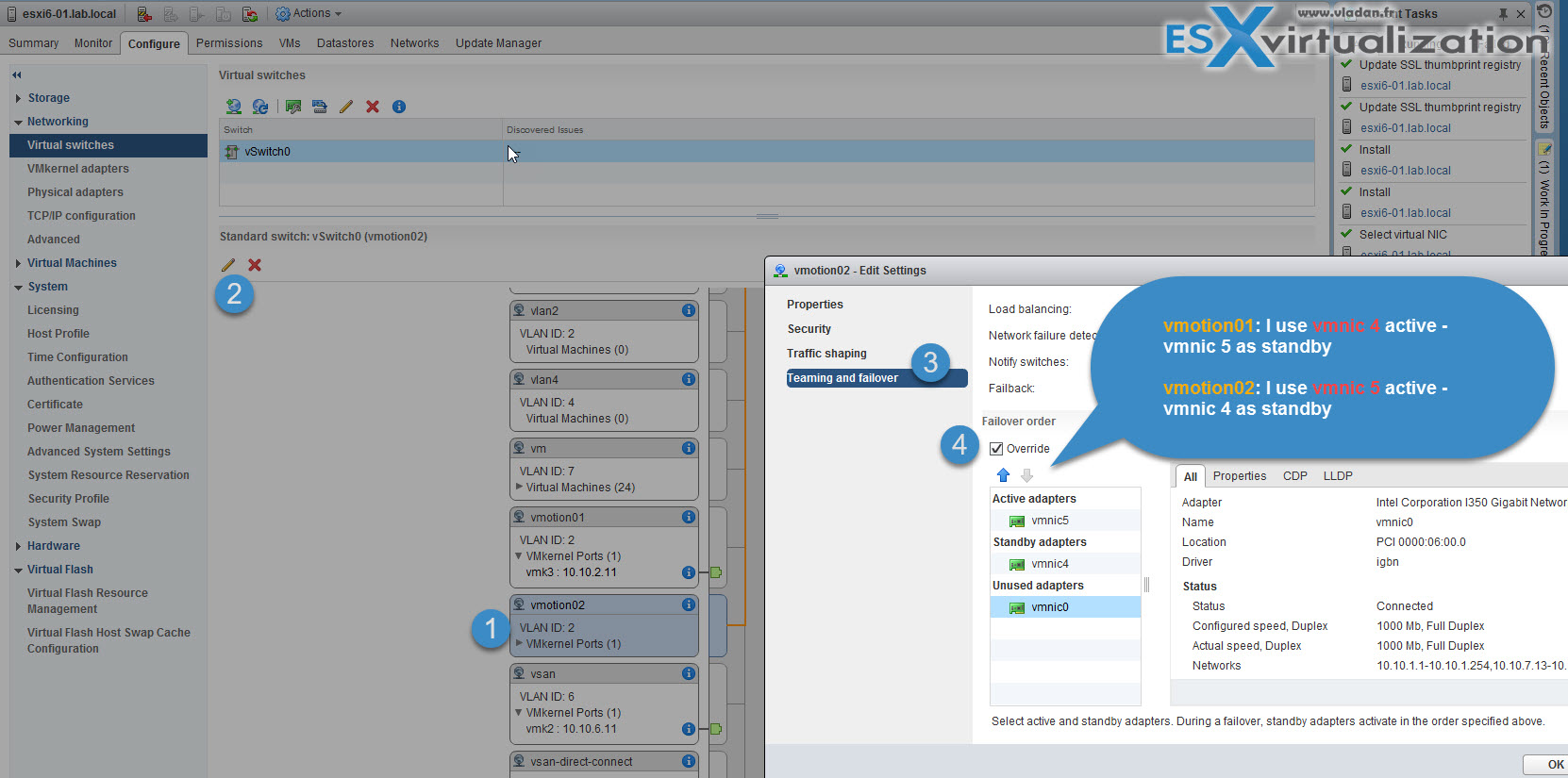Image resolution: width=1568 pixels, height=778 pixels.
Task: Click the red X icon below Standard switch heading
Action: (255, 265)
